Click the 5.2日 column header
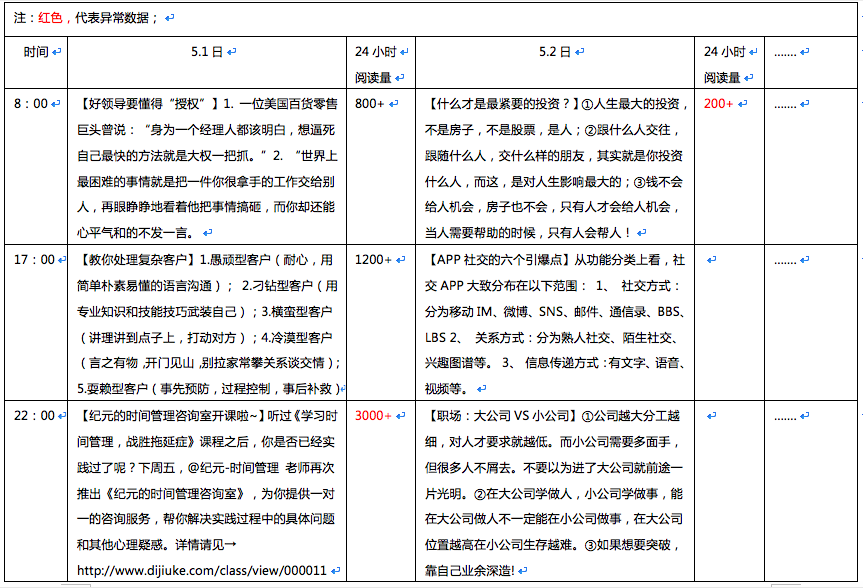Screen dimensions: 863x588 555,51
